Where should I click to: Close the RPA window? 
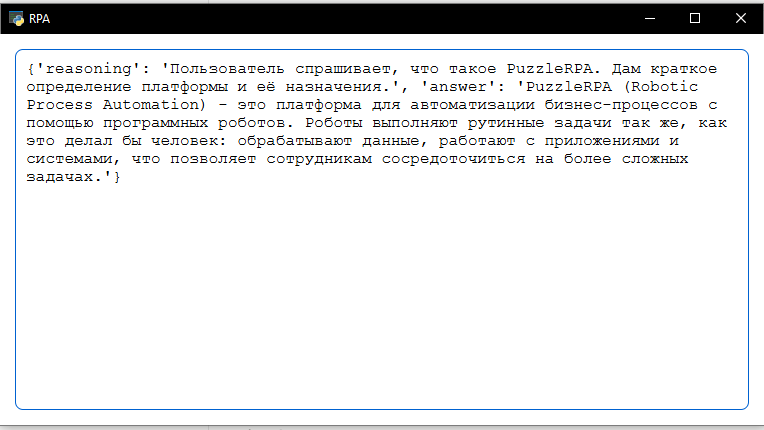pyautogui.click(x=741, y=19)
